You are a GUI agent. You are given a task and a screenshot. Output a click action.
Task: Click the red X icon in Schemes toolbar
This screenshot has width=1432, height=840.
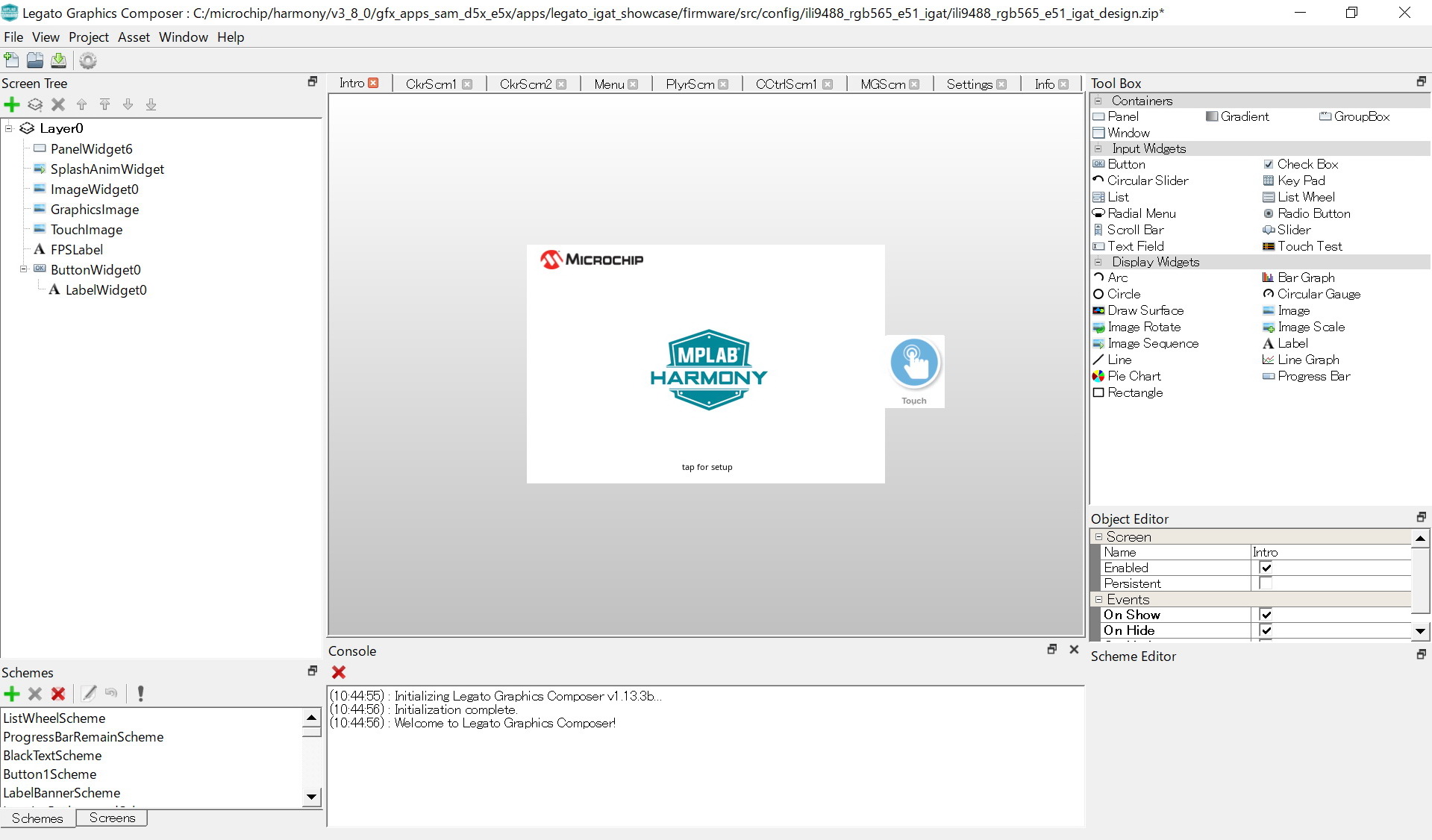[x=58, y=694]
